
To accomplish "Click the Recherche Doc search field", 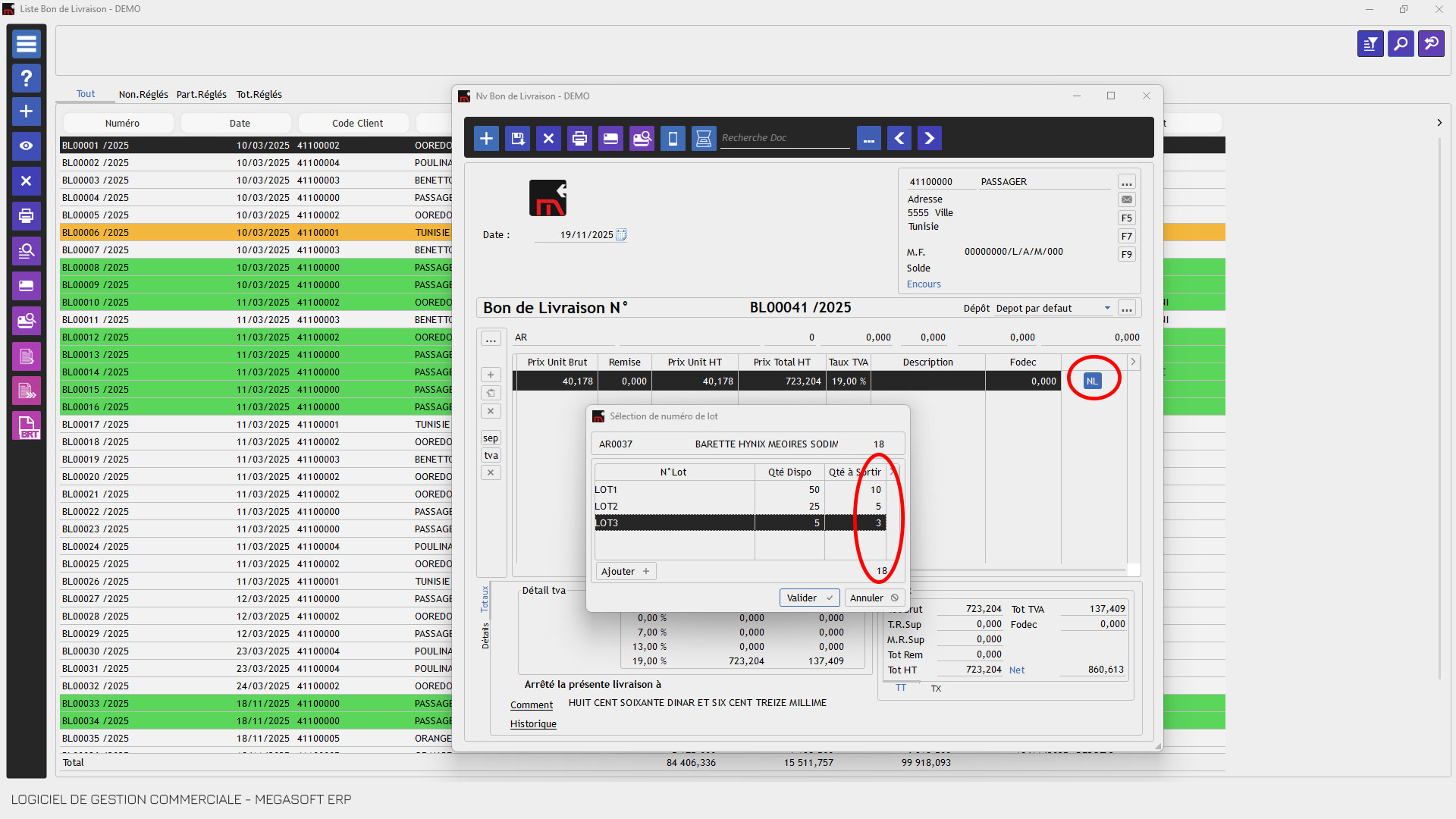I will click(x=785, y=138).
